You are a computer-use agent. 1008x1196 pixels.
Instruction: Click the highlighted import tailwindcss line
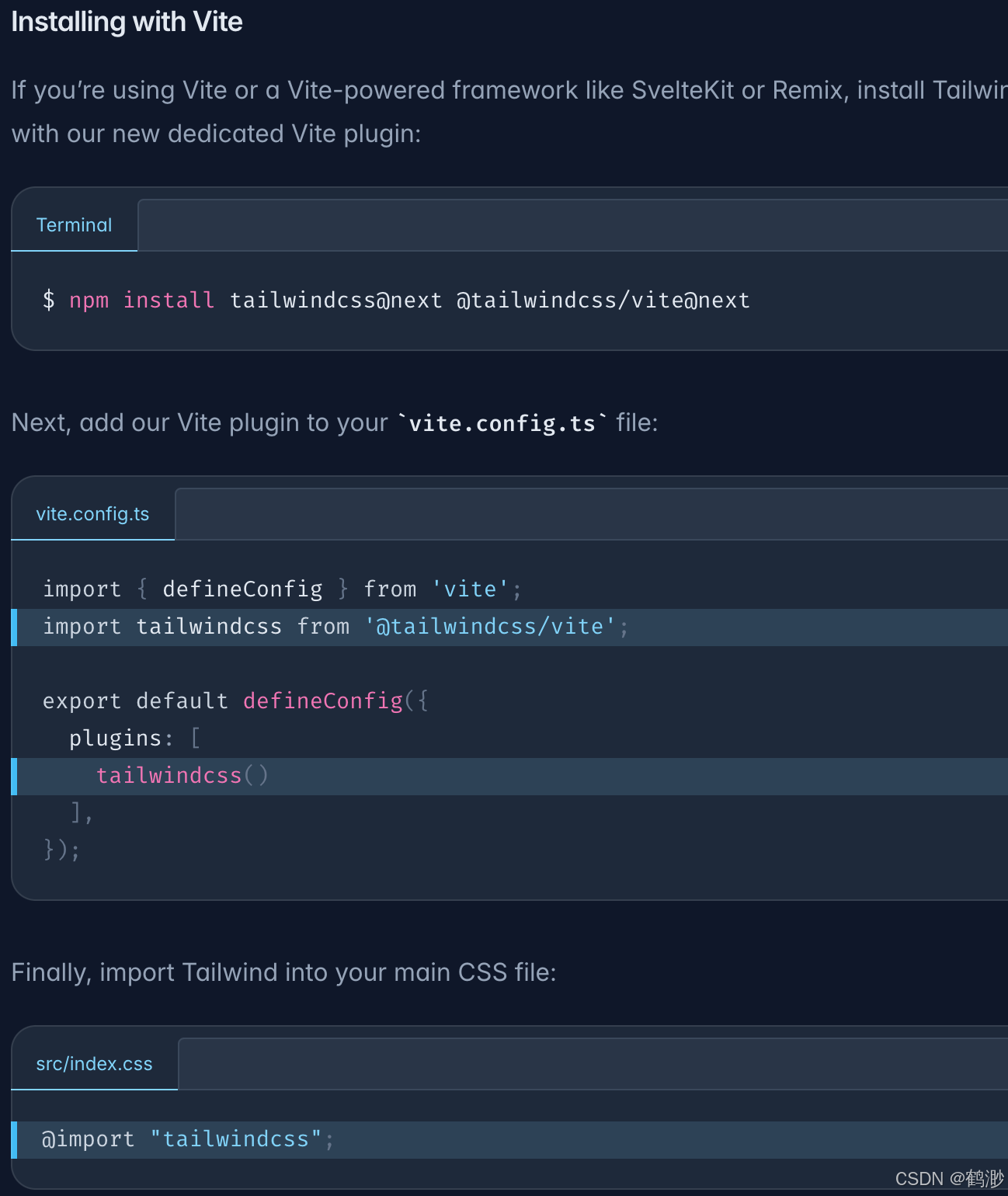click(509, 628)
